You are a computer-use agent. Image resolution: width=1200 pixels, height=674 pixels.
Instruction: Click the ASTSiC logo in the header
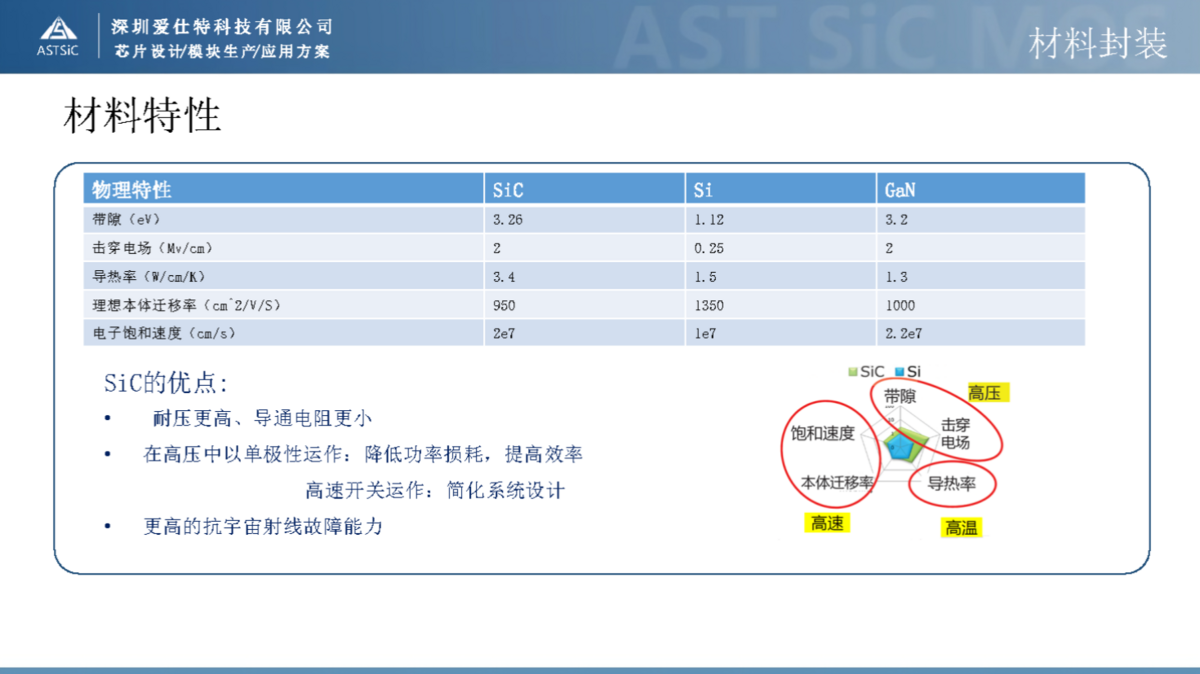point(57,36)
